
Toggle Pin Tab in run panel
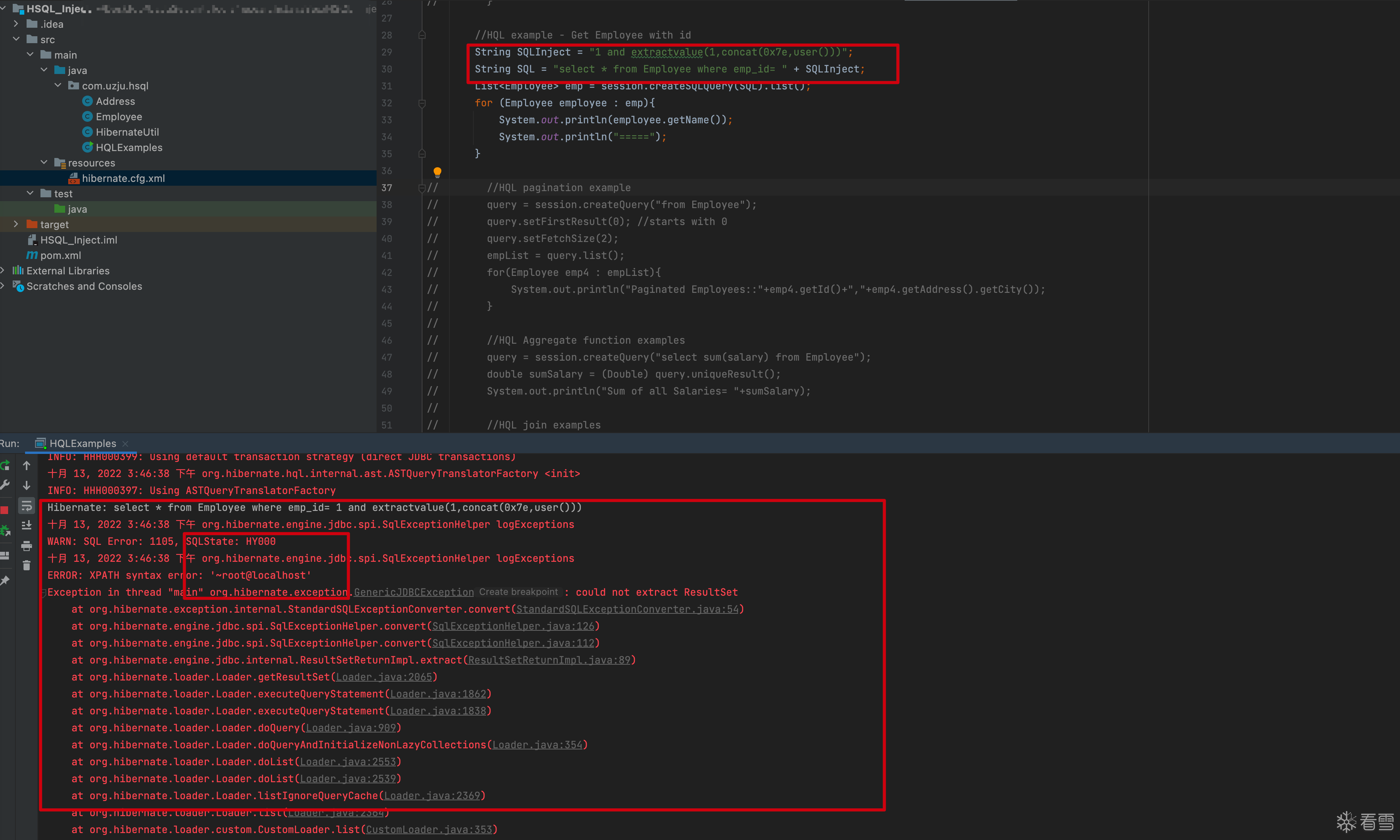tap(5, 581)
